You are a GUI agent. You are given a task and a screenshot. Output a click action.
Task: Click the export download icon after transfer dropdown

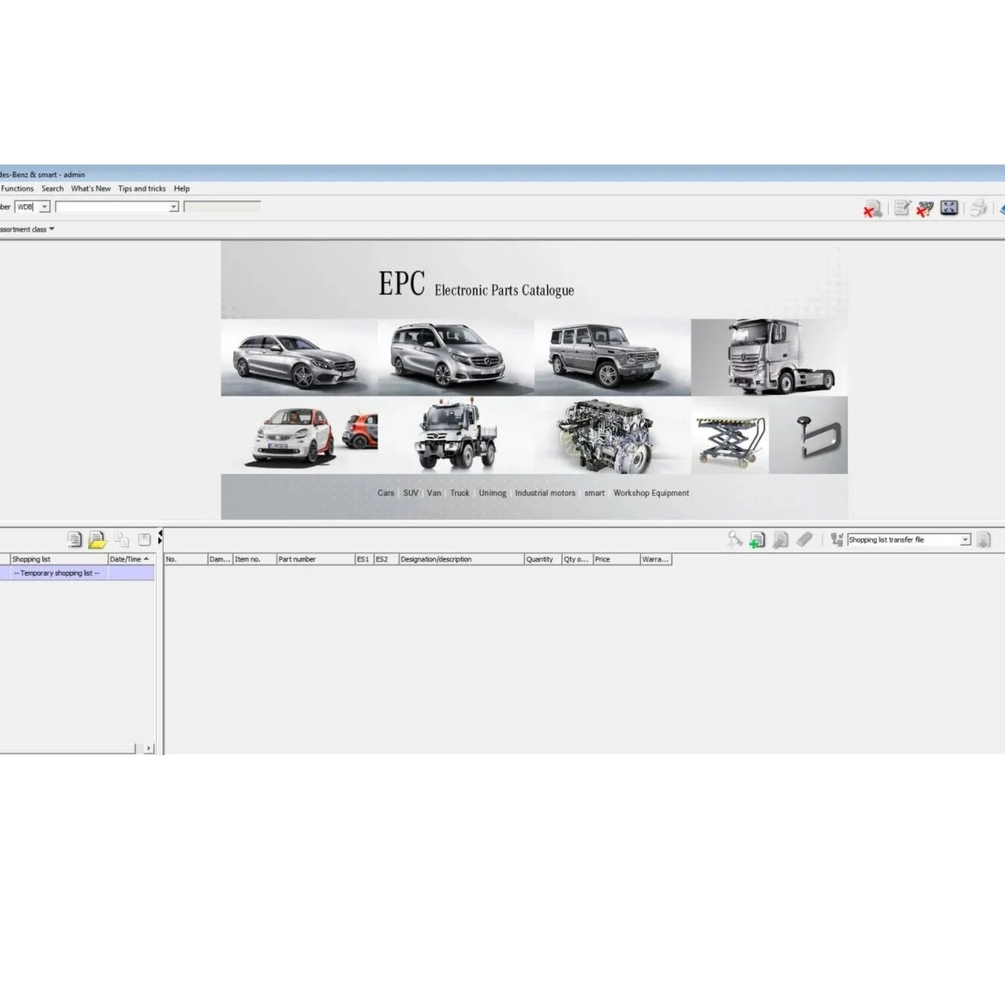tap(983, 540)
